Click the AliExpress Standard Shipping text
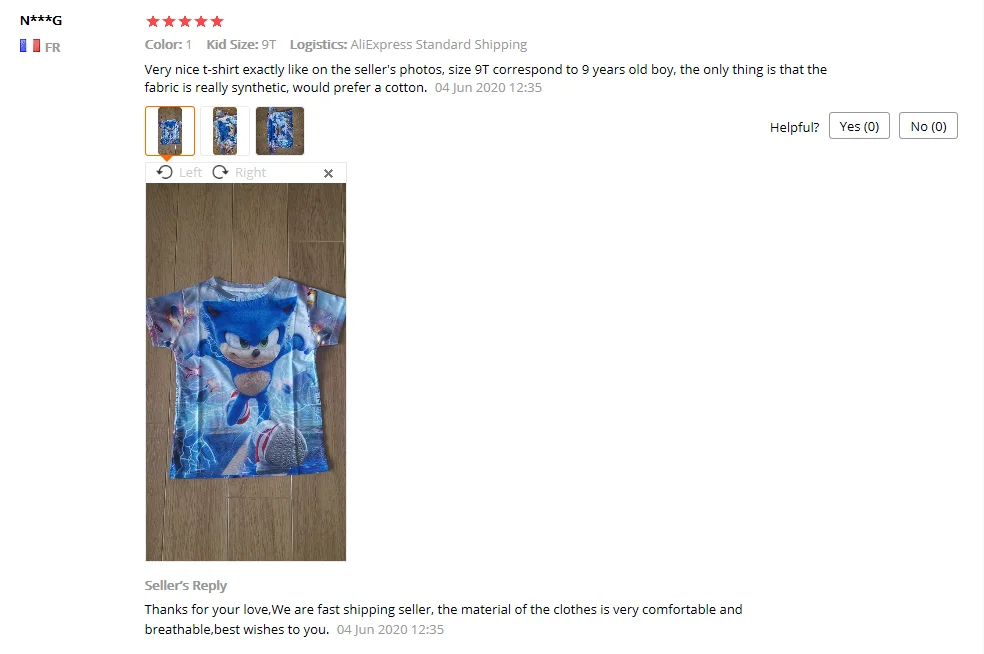 (x=439, y=45)
